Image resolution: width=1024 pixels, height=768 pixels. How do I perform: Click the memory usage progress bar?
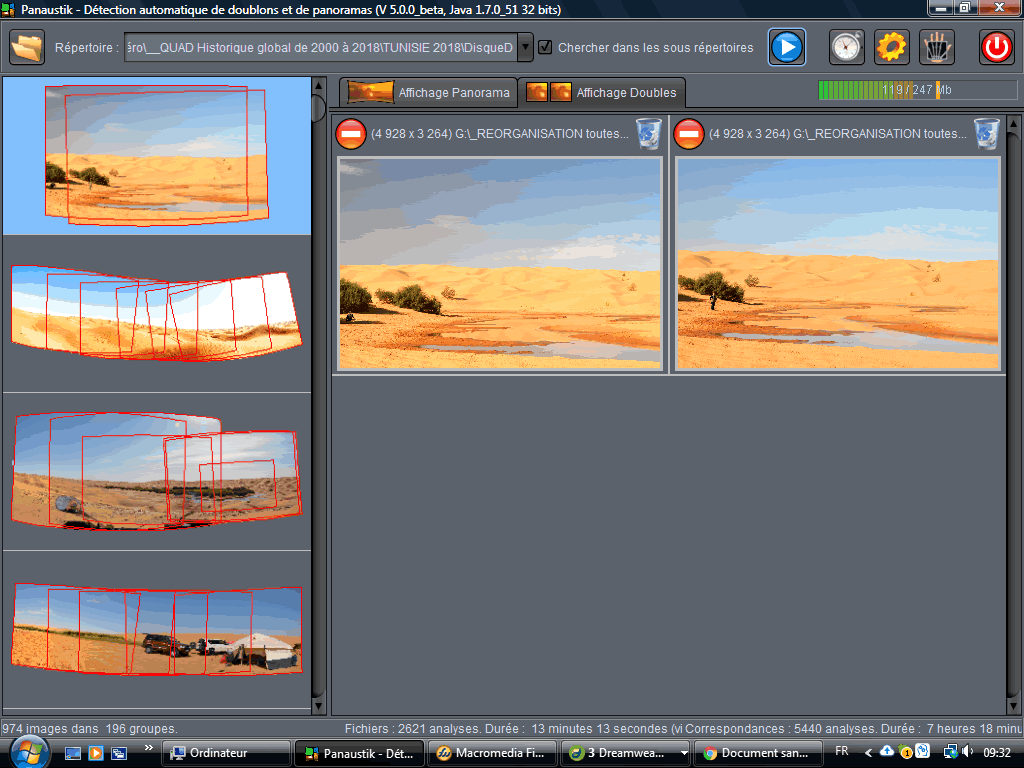917,91
